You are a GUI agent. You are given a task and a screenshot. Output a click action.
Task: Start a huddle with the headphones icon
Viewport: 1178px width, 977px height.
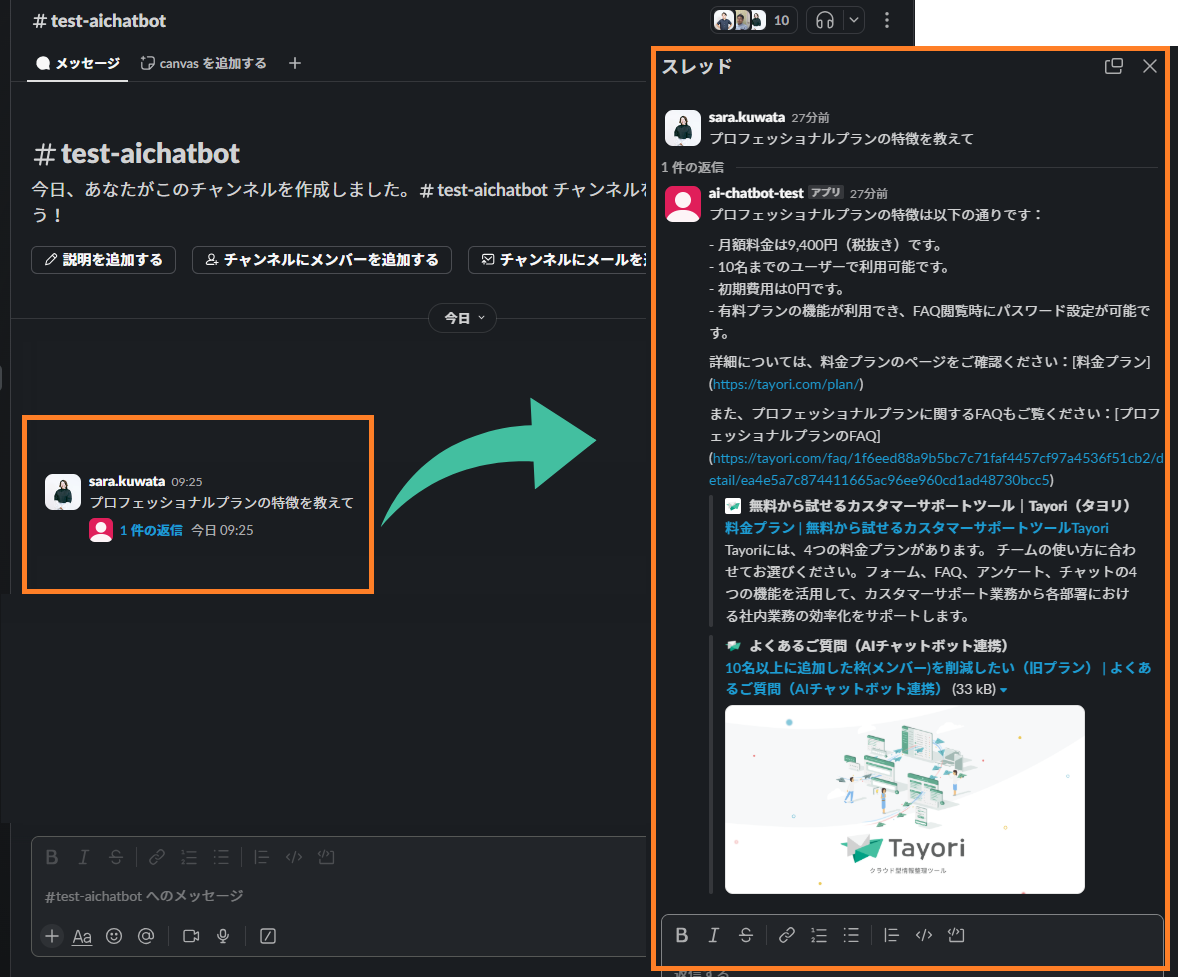click(x=825, y=20)
